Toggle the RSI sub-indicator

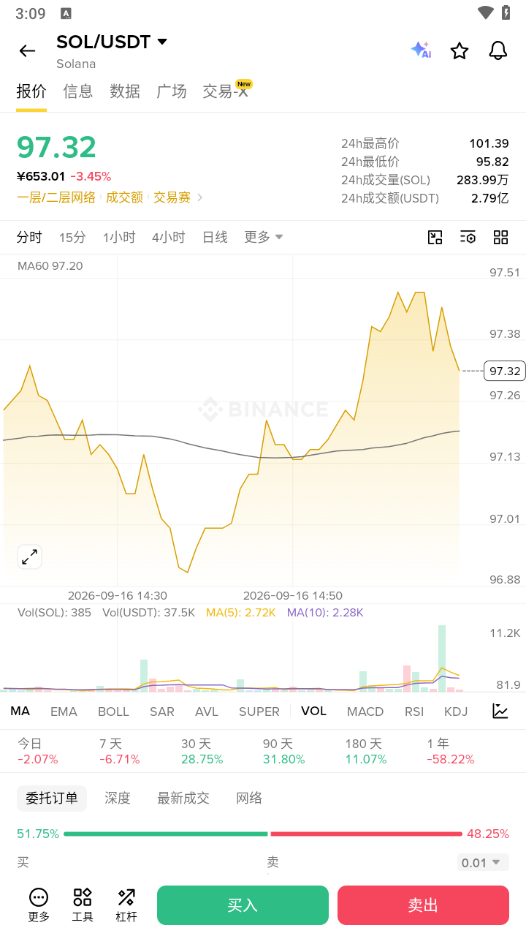tap(414, 711)
